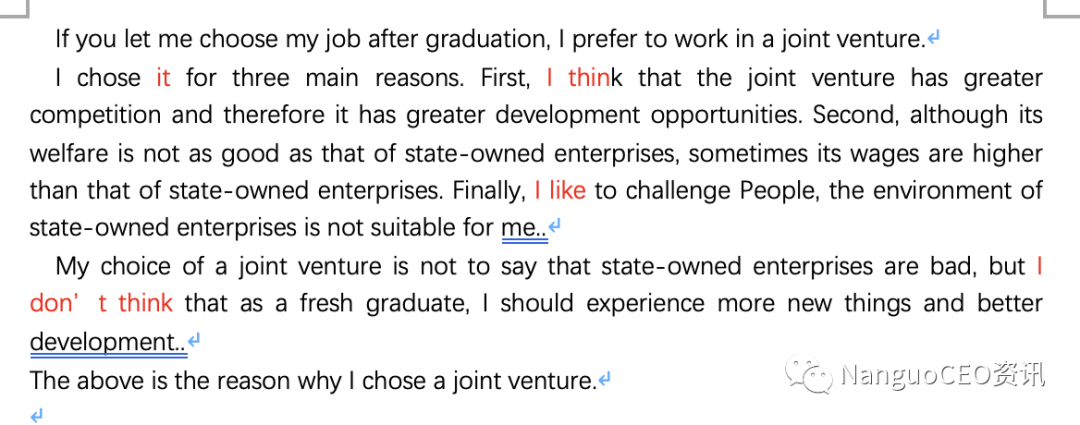This screenshot has width=1080, height=425.
Task: Click the underlined word "me.."
Action: (x=524, y=228)
